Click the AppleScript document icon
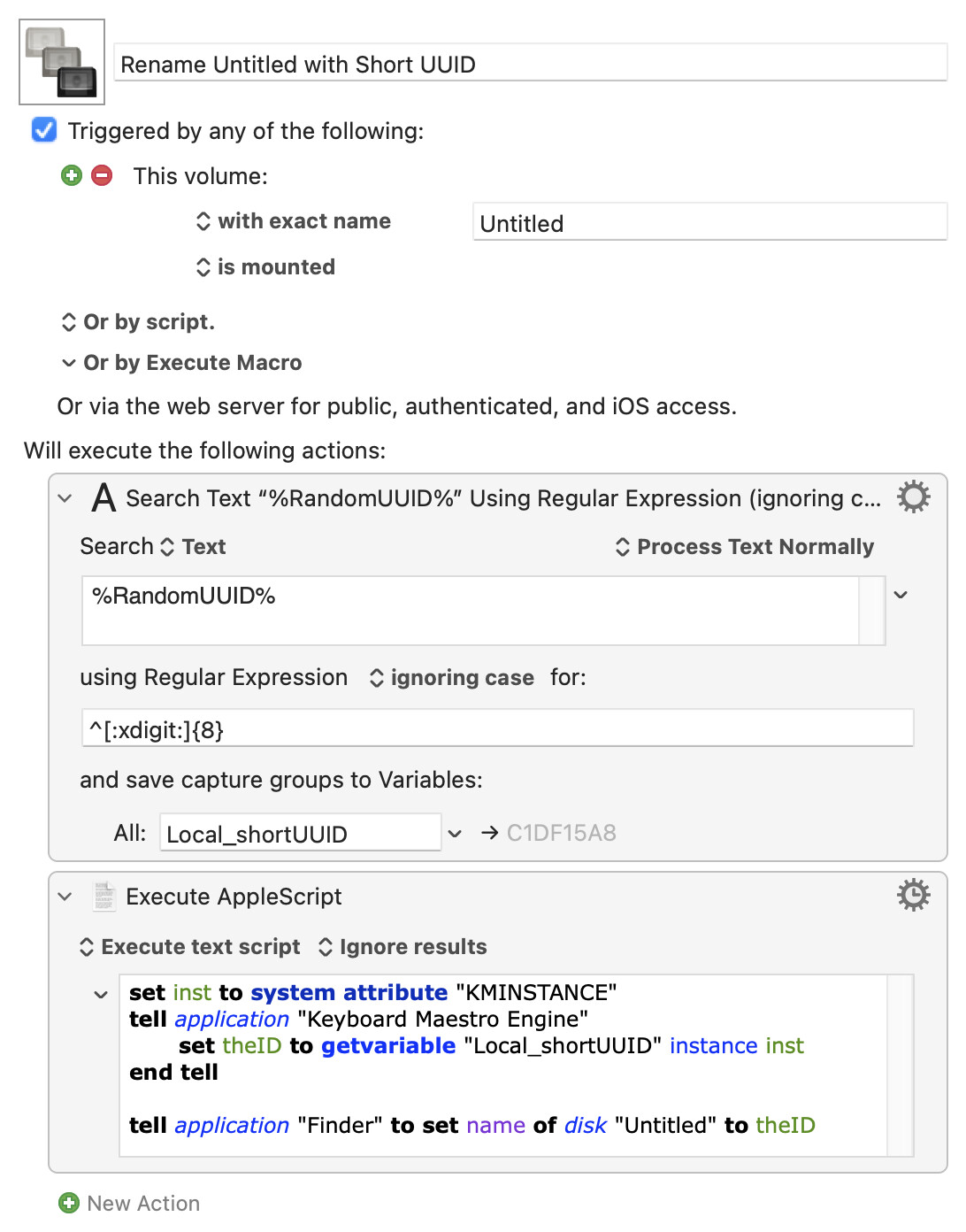This screenshot has width=966, height=1232. point(104,896)
